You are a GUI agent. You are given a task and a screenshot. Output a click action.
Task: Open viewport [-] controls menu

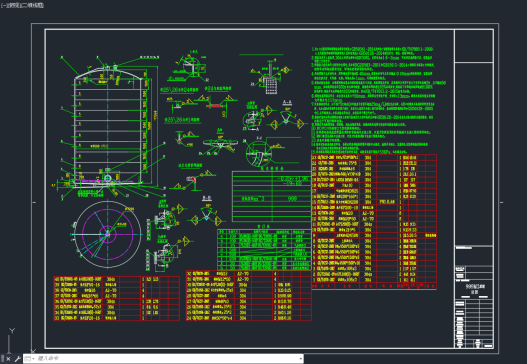coord(3,6)
